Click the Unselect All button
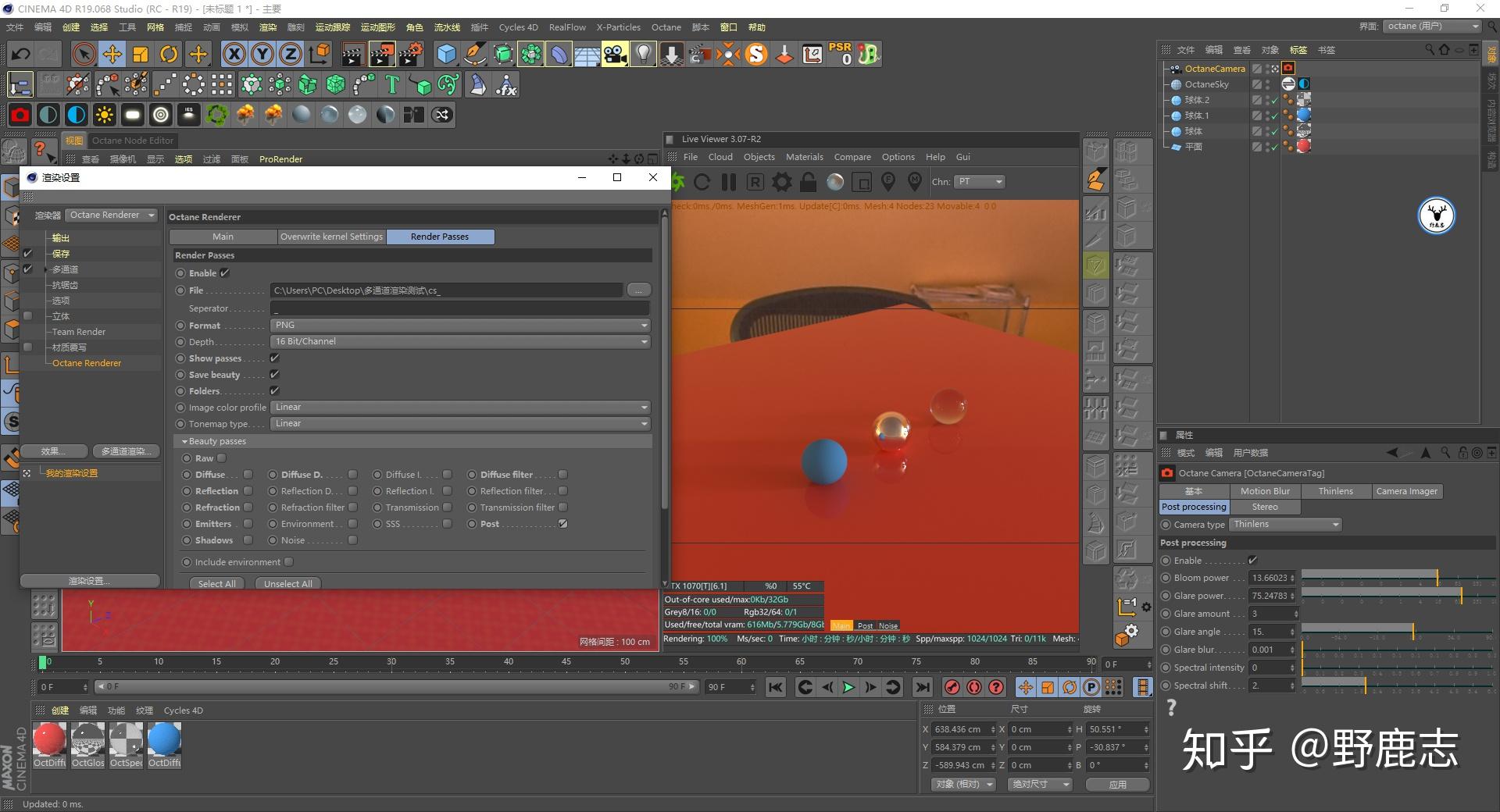Viewport: 1500px width, 812px height. [287, 583]
